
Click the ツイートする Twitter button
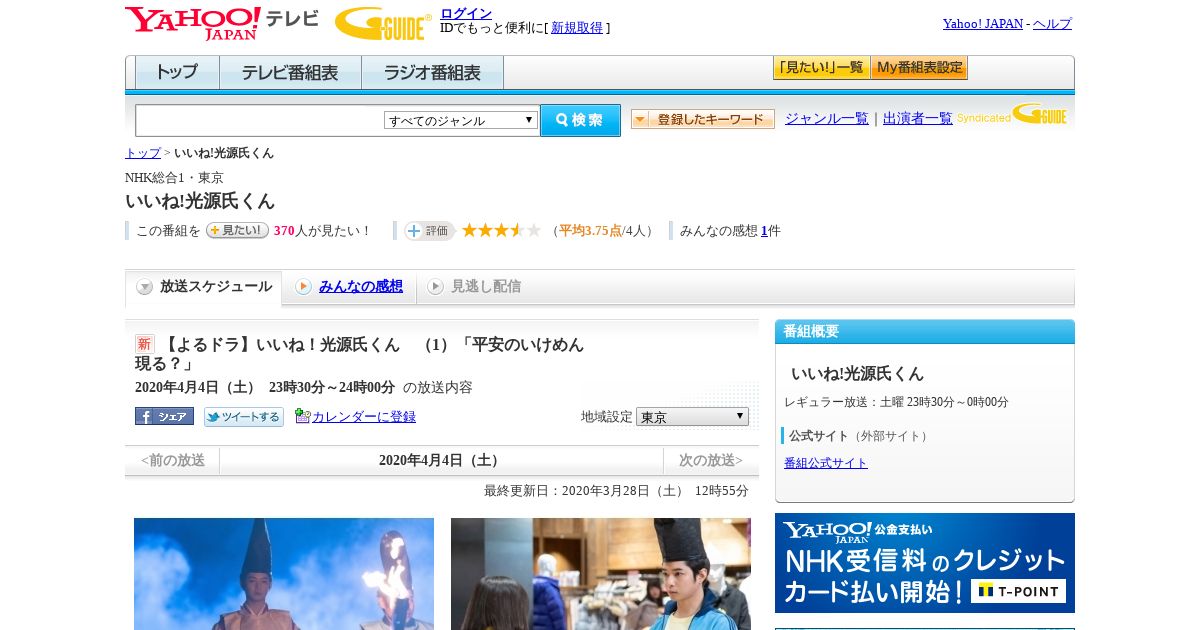tap(244, 416)
